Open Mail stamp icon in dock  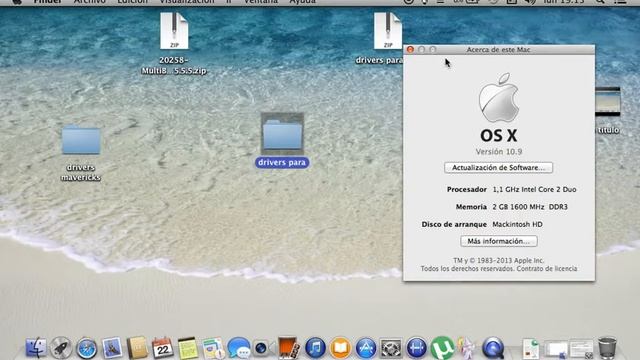112,348
